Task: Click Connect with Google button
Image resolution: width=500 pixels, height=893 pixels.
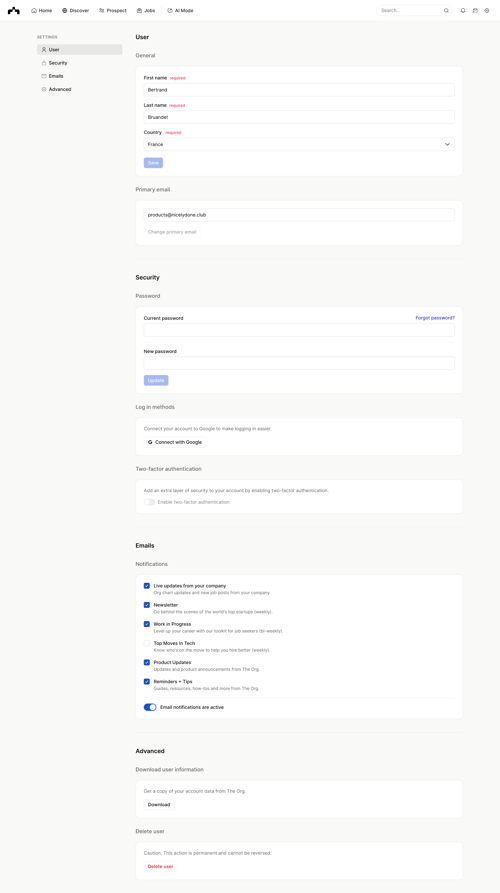Action: 175,442
